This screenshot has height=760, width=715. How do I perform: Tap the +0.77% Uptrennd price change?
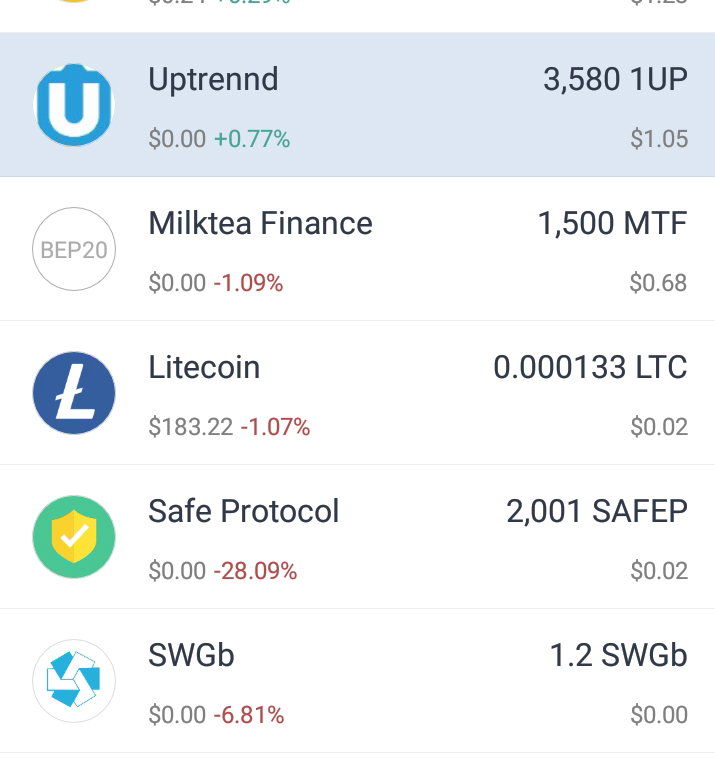click(x=252, y=139)
